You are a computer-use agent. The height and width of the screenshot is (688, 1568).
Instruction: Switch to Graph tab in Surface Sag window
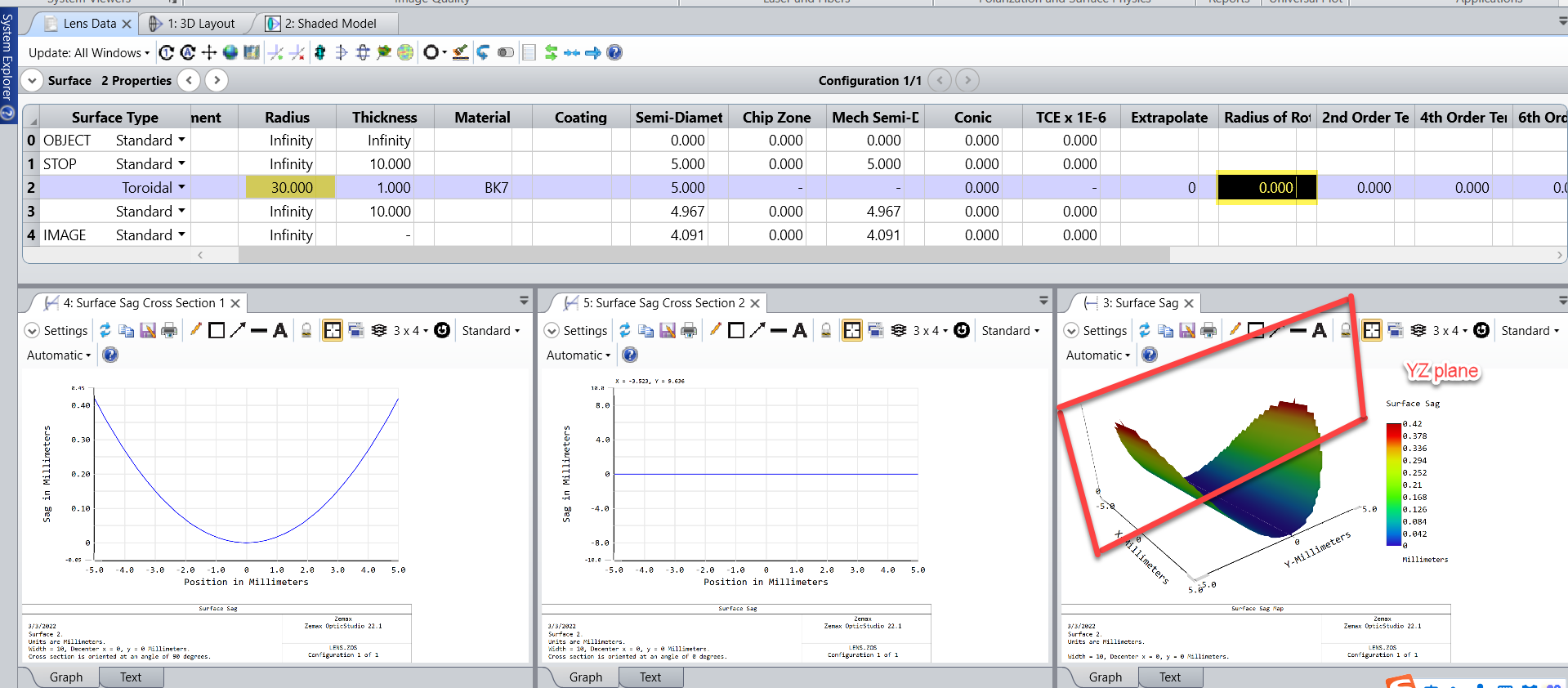1105,677
